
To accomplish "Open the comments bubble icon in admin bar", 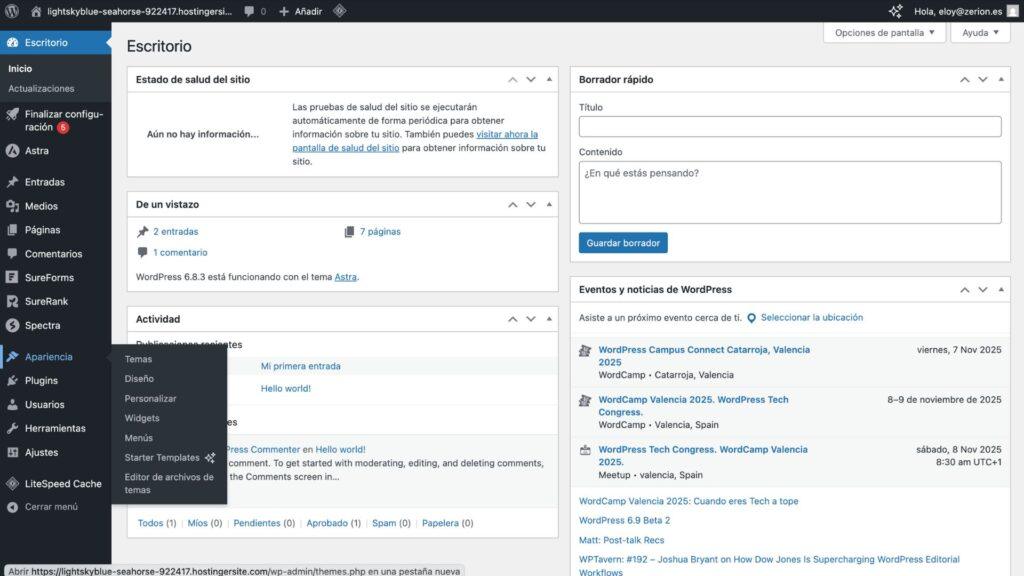I will (249, 11).
